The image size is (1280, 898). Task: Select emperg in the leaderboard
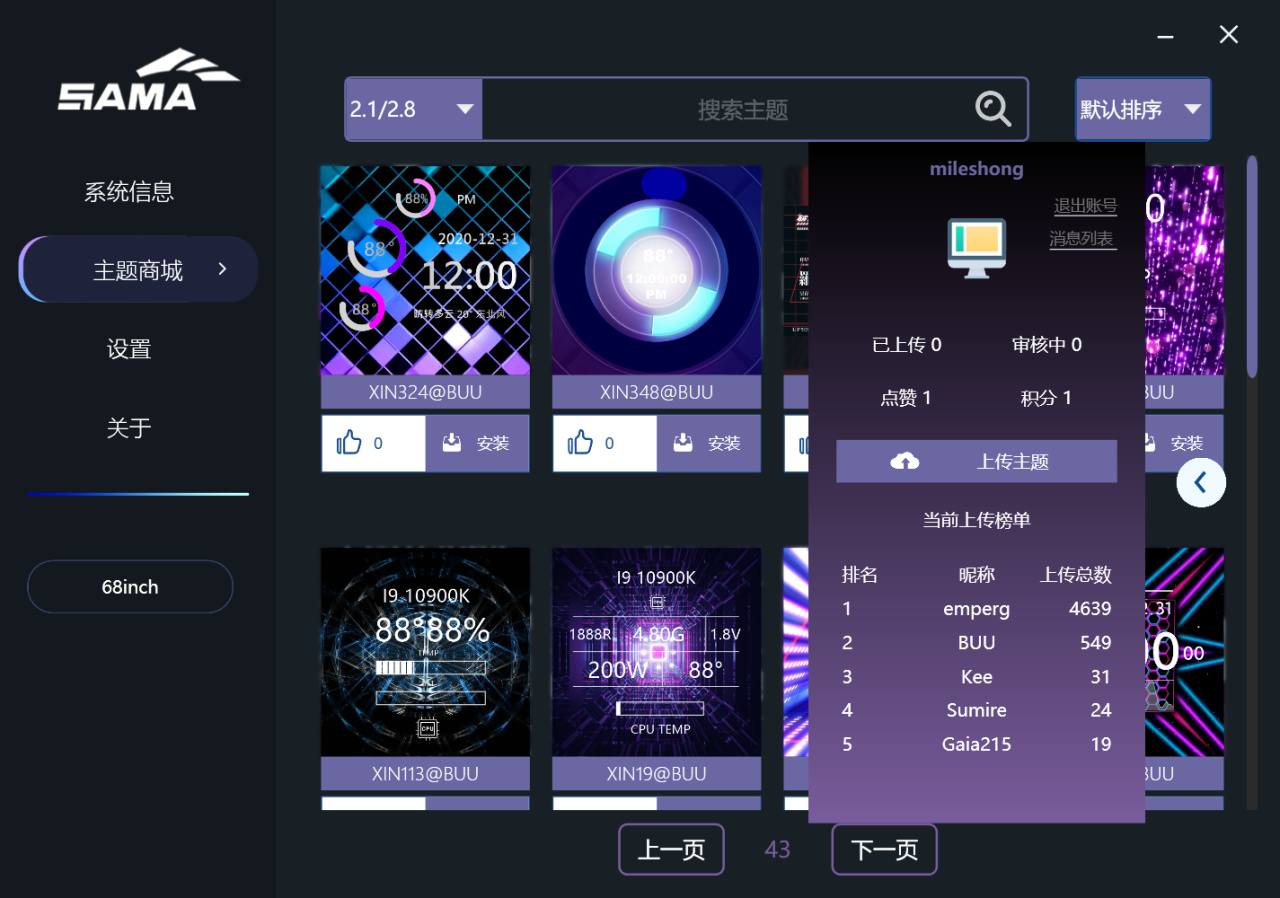tap(977, 609)
